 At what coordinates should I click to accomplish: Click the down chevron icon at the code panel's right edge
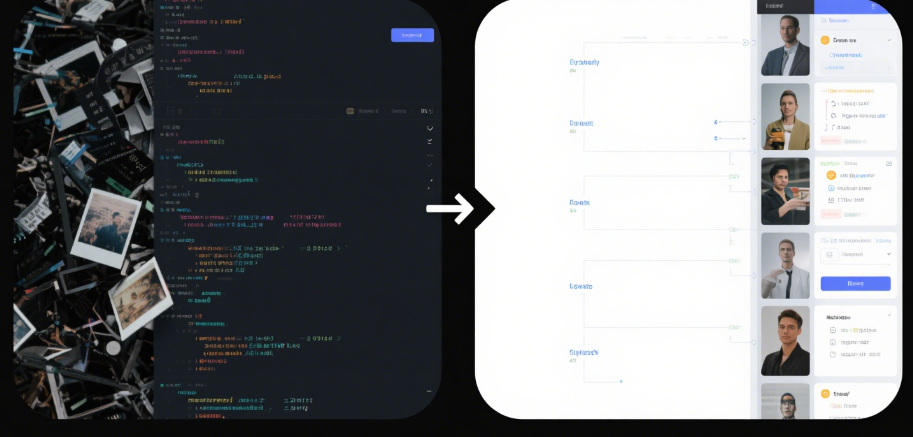pyautogui.click(x=430, y=129)
